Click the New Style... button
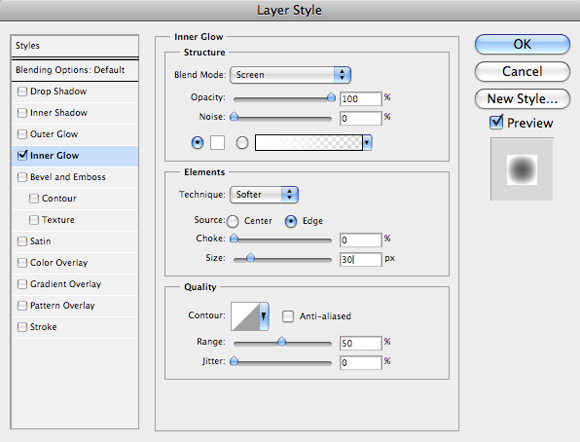The height and width of the screenshot is (442, 580). 522,99
